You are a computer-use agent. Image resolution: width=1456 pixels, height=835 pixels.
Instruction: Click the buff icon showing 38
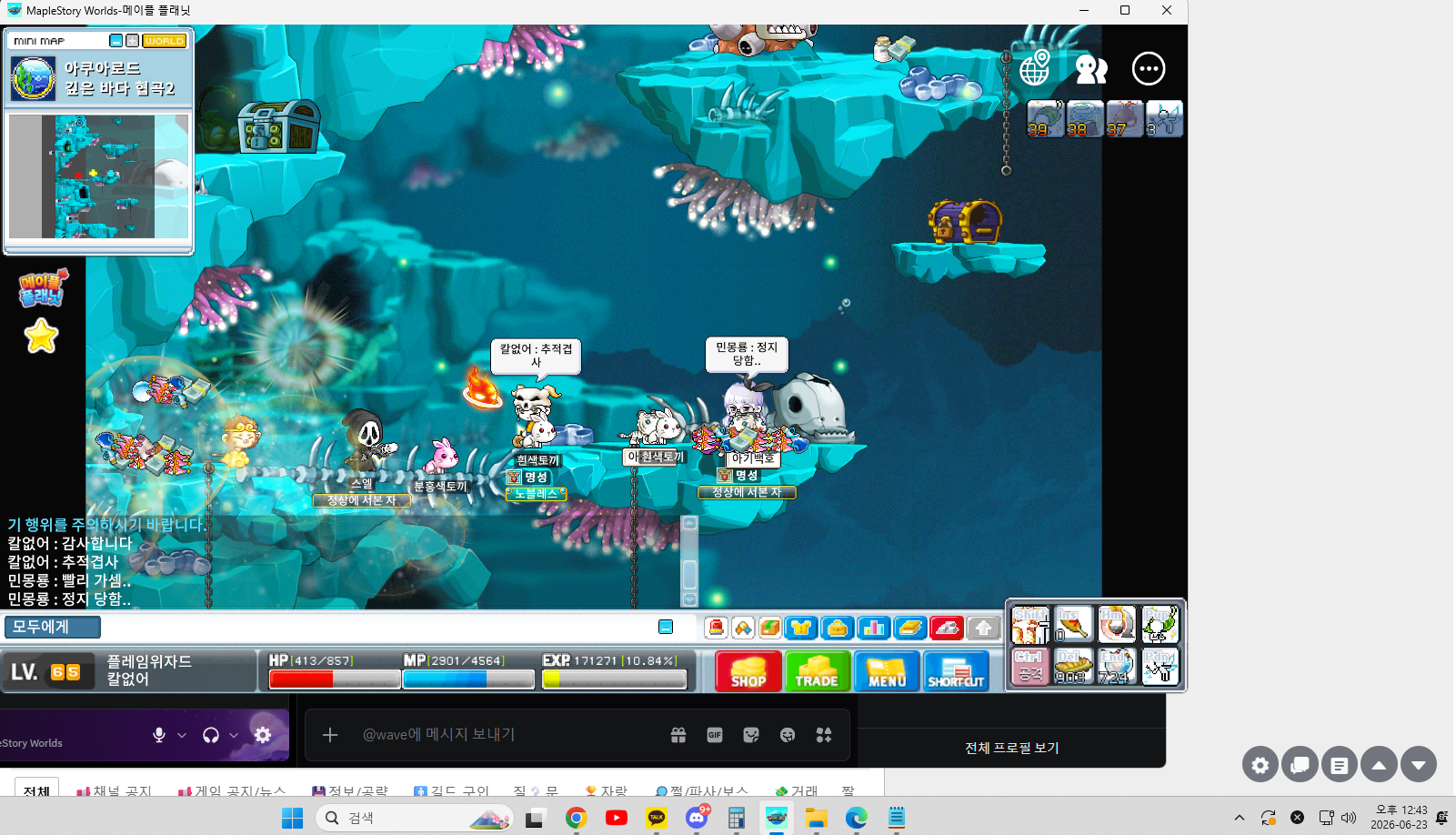click(x=1085, y=118)
